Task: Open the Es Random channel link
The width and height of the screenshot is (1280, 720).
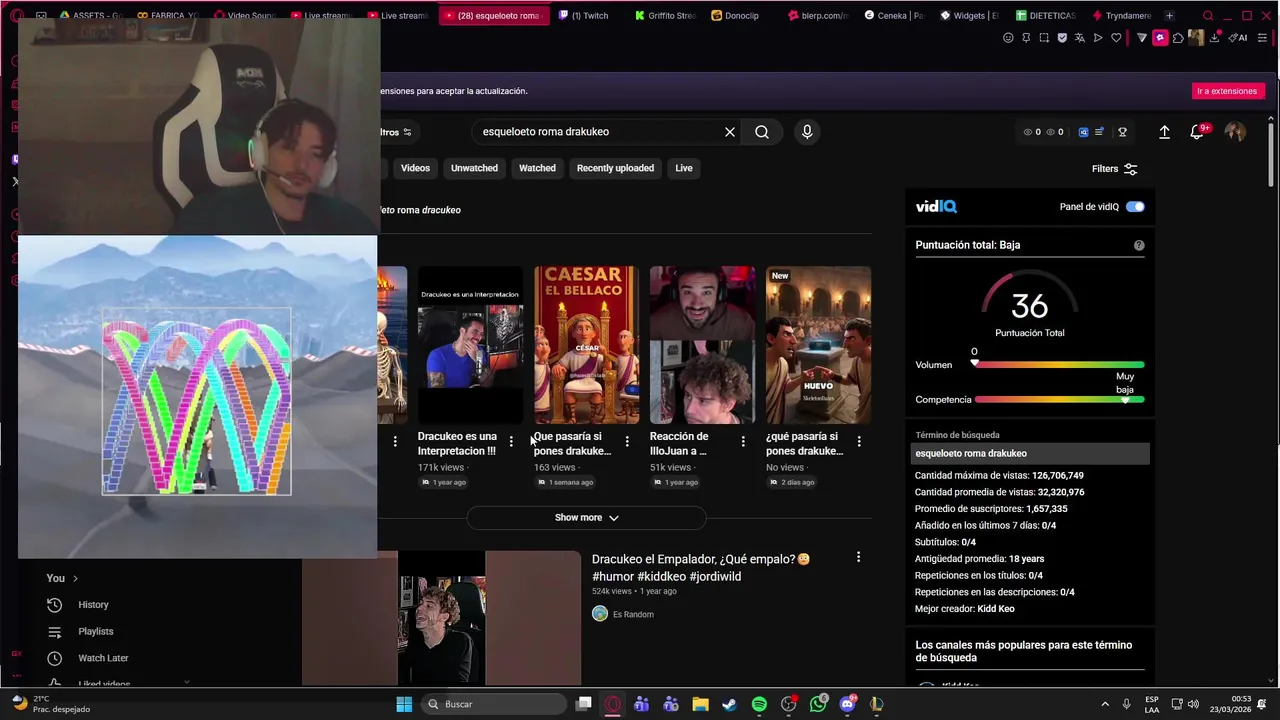Action: pyautogui.click(x=633, y=614)
